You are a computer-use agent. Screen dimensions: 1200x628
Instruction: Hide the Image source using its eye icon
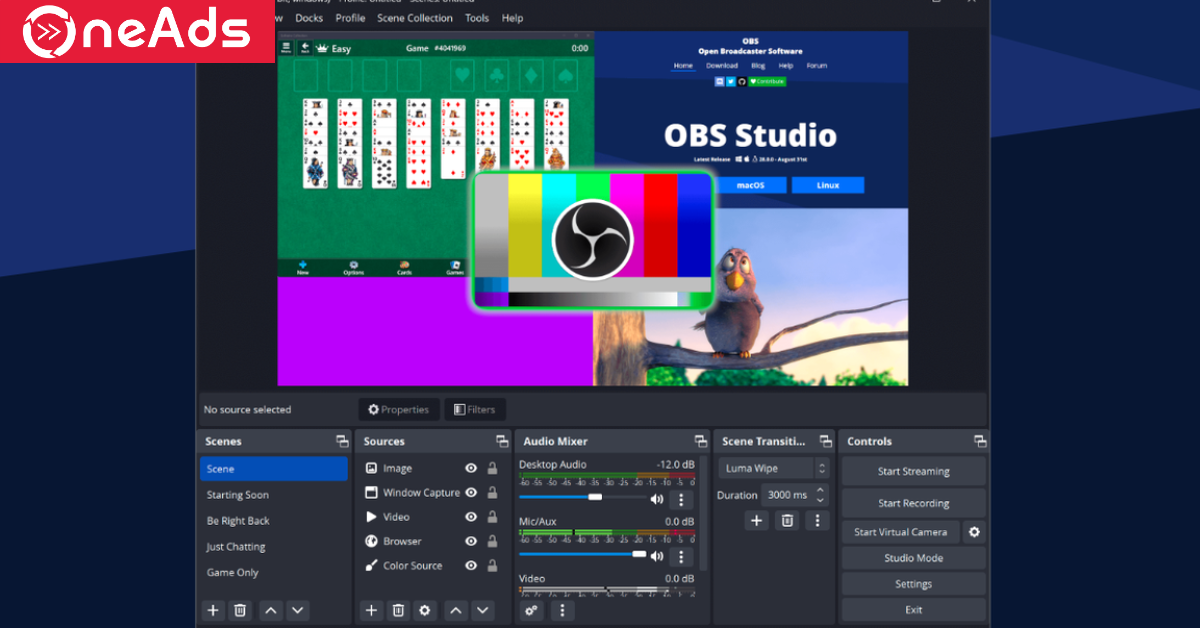click(x=471, y=468)
